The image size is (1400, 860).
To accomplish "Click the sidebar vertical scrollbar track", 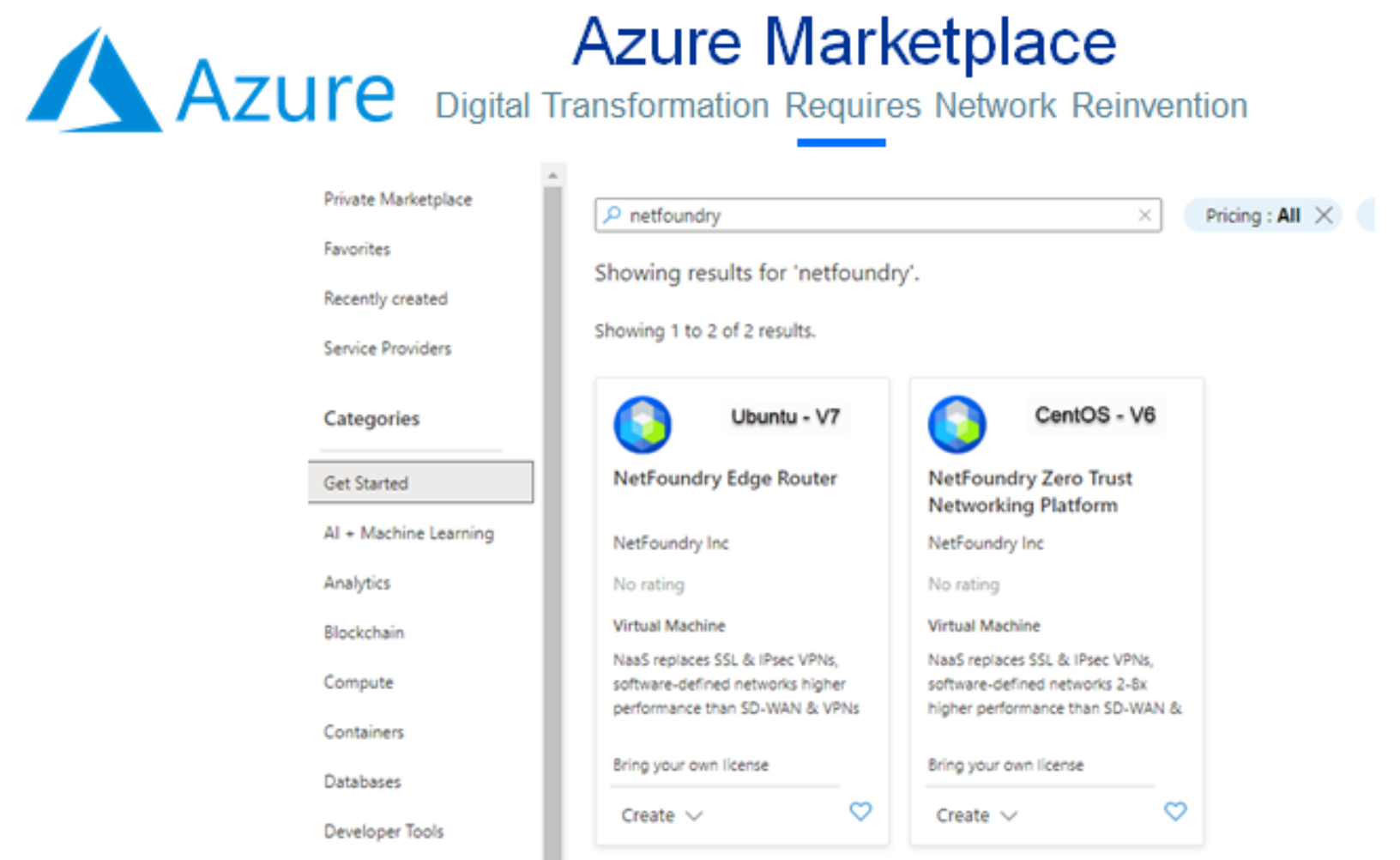I will 553,522.
